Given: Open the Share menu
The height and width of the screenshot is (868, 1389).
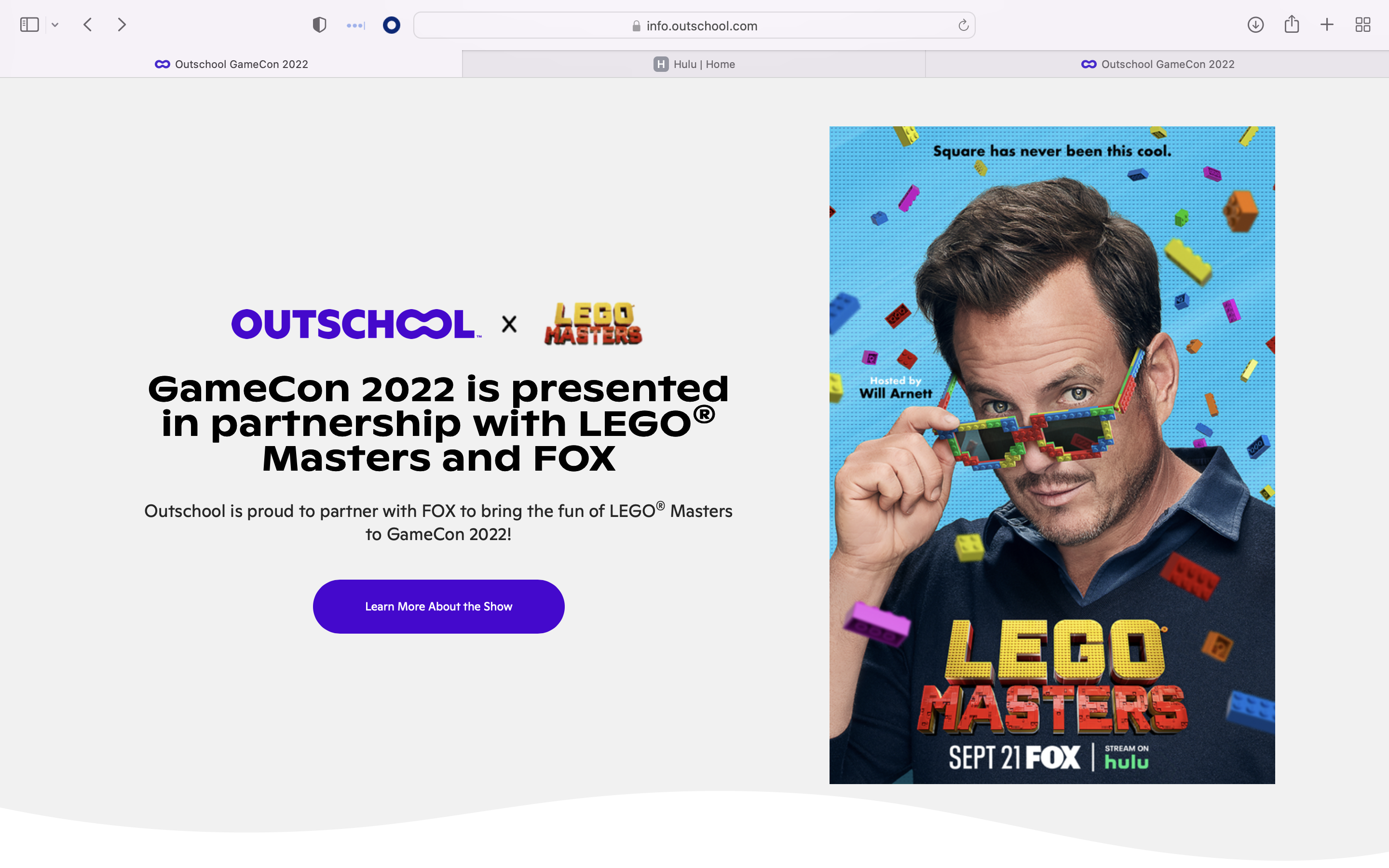Looking at the screenshot, I should 1292,25.
